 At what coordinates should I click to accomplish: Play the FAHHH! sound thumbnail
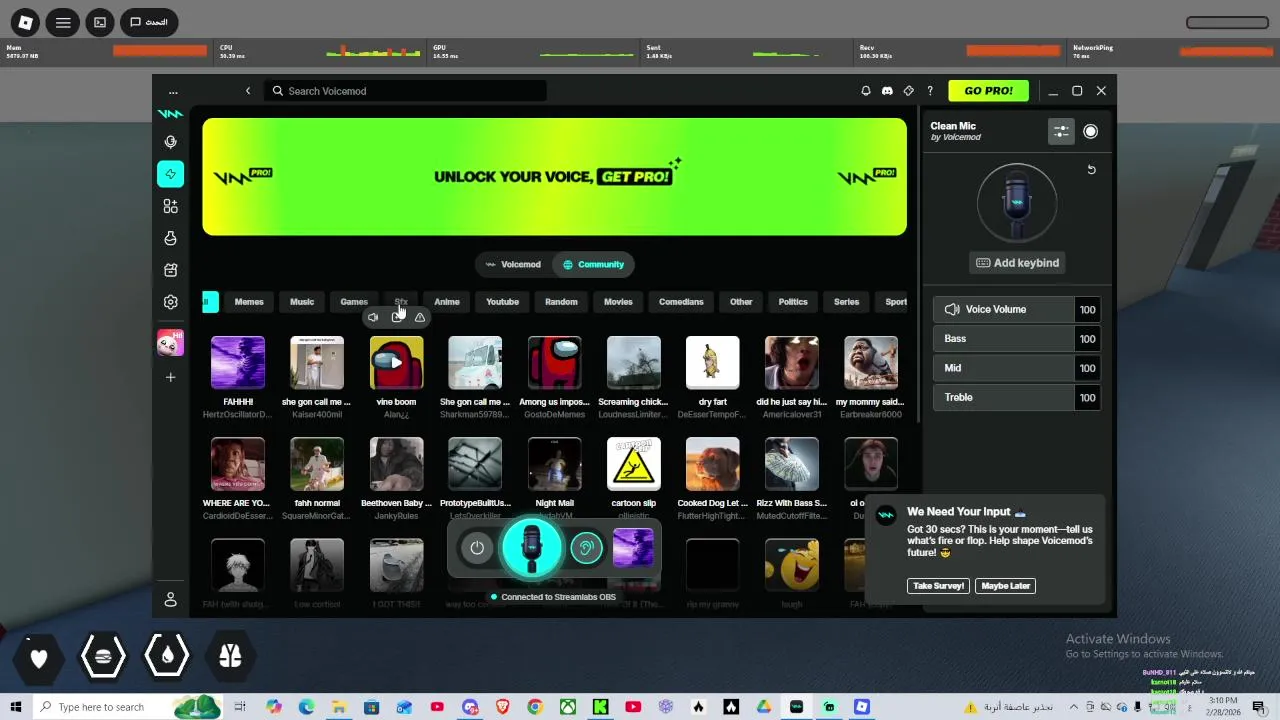coord(238,363)
